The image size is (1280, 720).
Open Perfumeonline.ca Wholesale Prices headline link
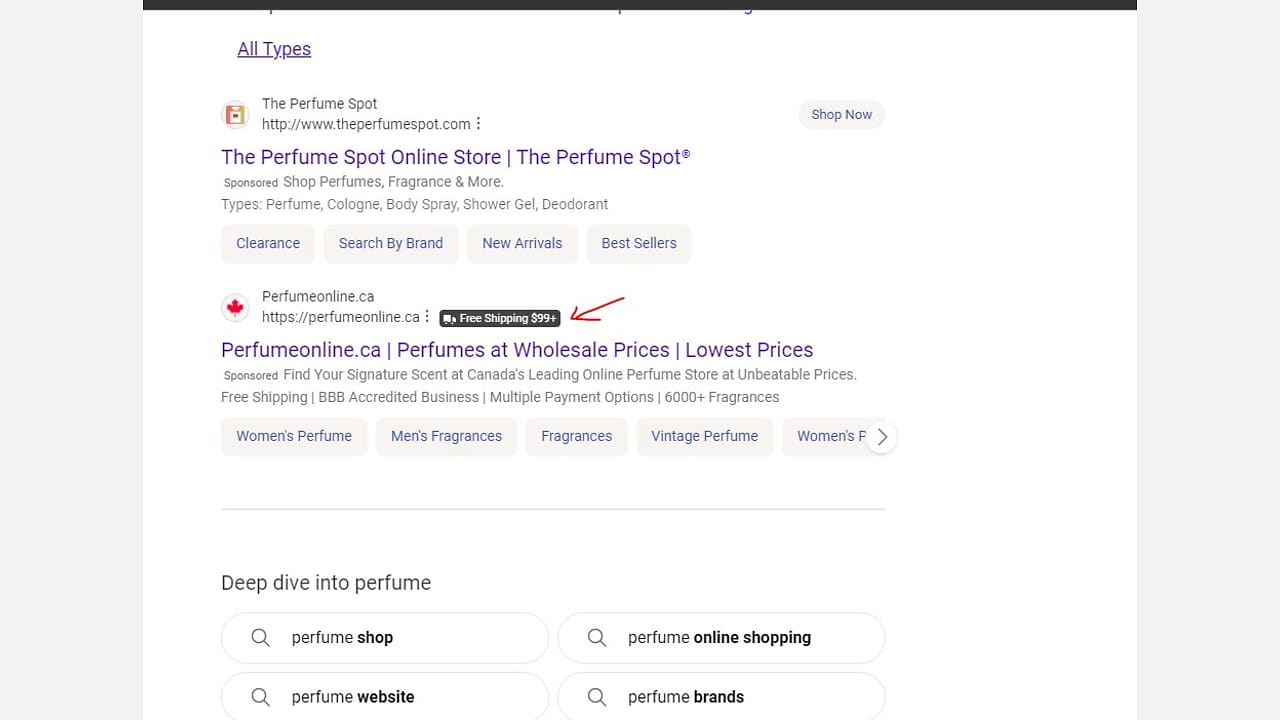[x=517, y=350]
